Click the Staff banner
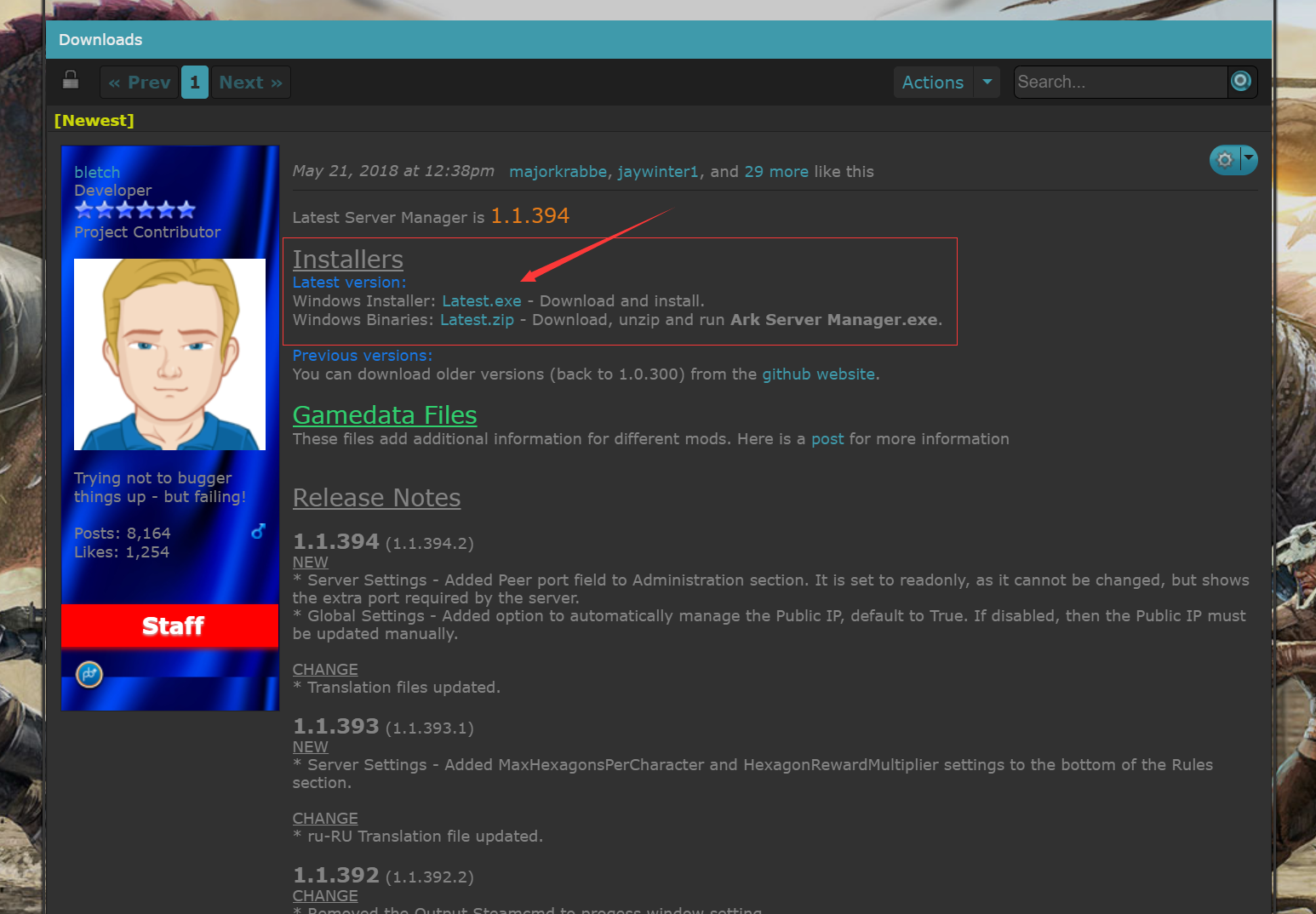The image size is (1316, 914). tap(170, 626)
